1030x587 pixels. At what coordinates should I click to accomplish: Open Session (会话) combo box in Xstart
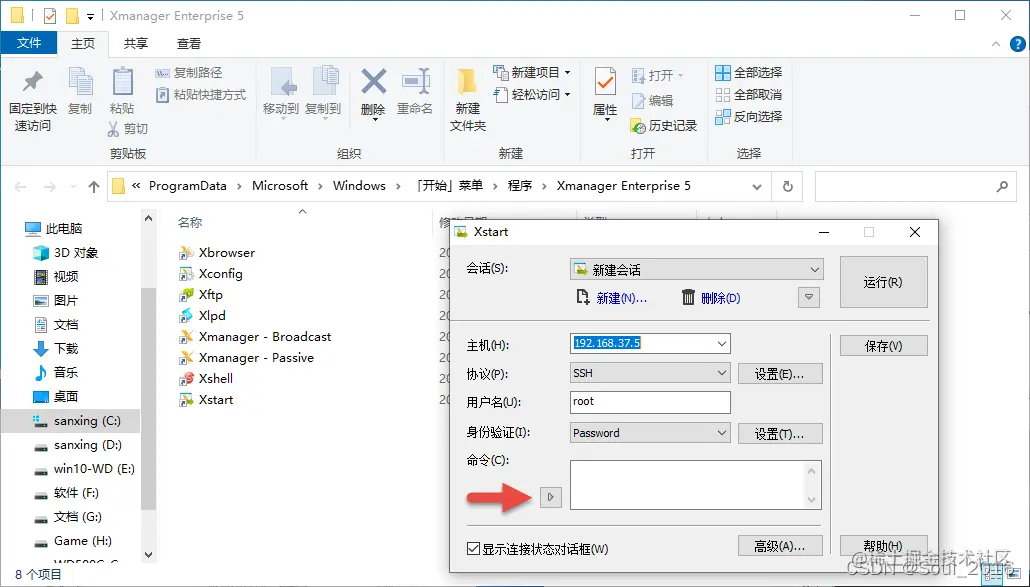coord(696,270)
